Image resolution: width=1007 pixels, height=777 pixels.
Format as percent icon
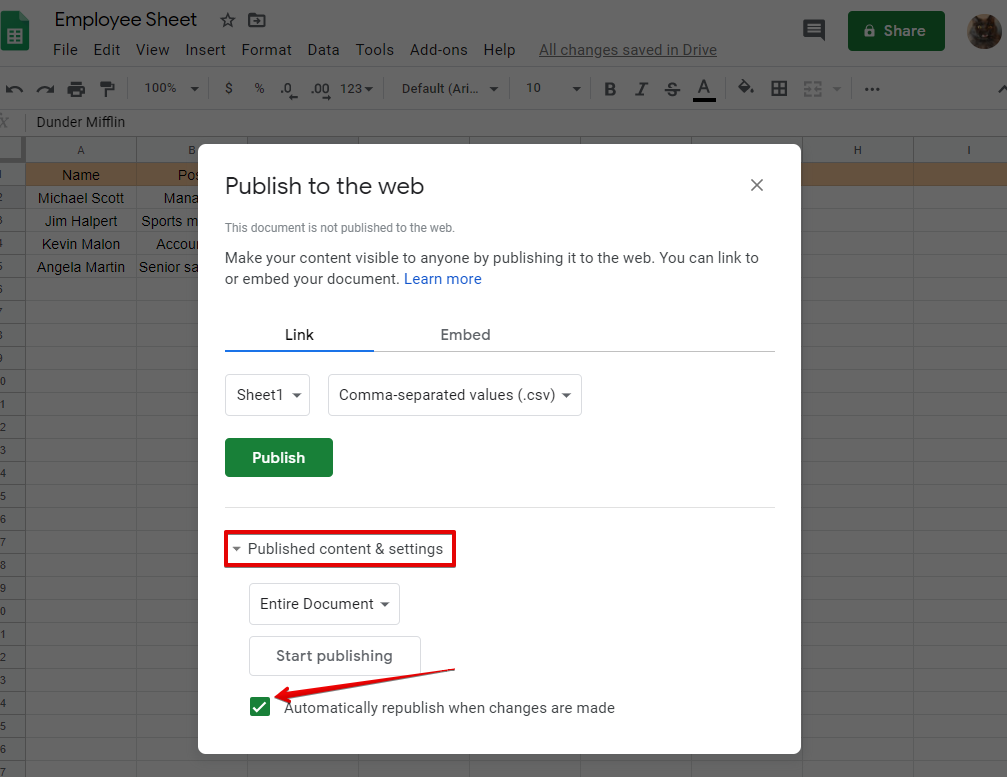pos(259,89)
